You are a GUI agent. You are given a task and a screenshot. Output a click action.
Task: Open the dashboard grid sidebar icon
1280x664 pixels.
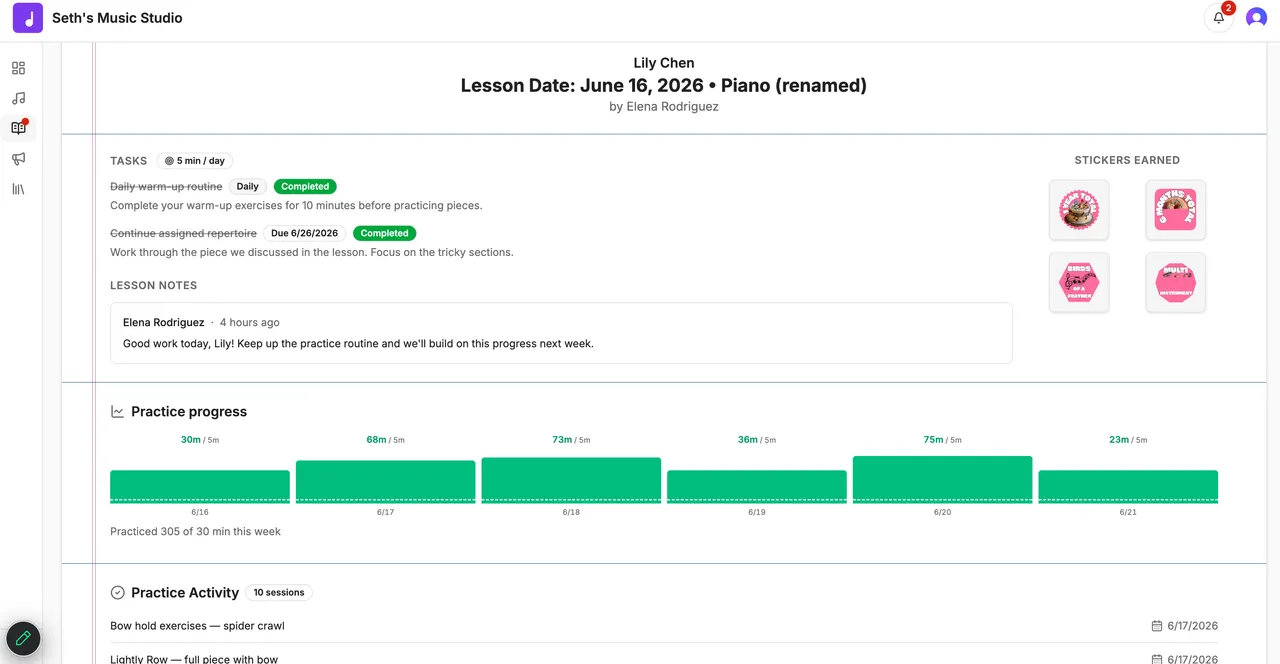(18, 68)
